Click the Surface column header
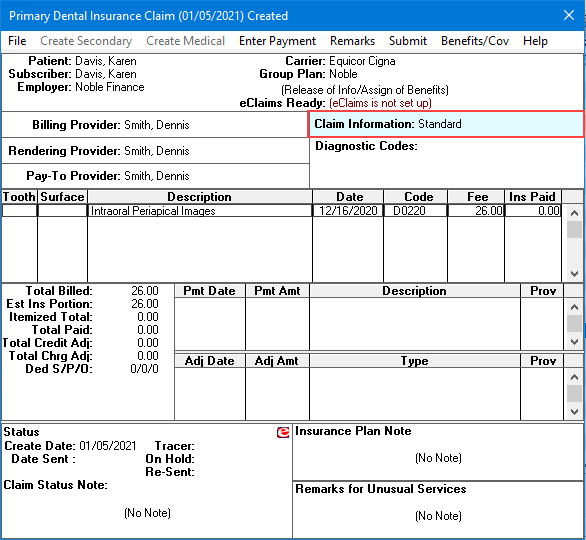The width and height of the screenshot is (586, 540). click(x=62, y=197)
